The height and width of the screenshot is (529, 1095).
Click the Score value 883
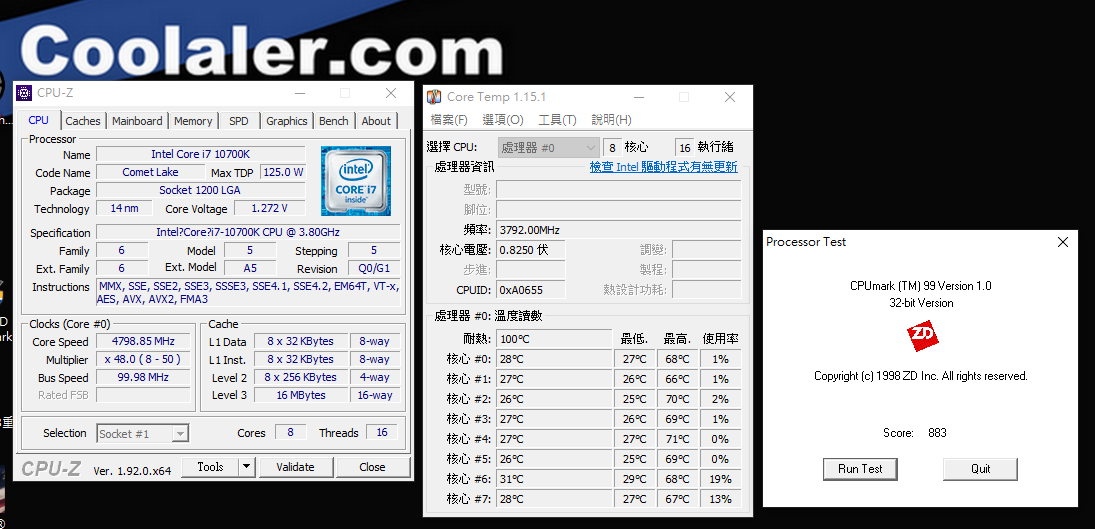tap(937, 433)
